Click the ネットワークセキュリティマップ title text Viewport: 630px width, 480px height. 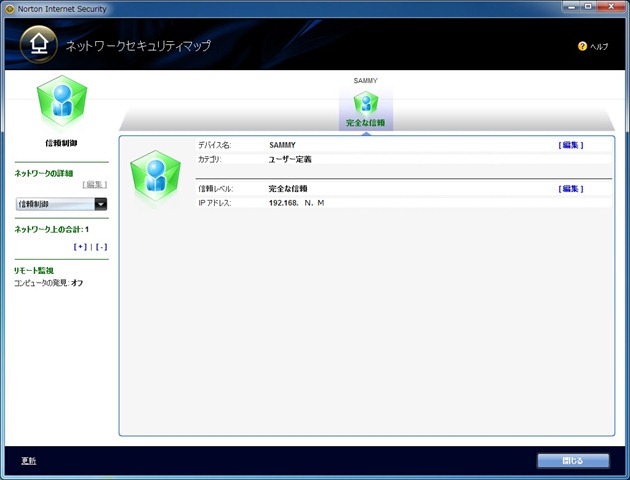click(138, 46)
